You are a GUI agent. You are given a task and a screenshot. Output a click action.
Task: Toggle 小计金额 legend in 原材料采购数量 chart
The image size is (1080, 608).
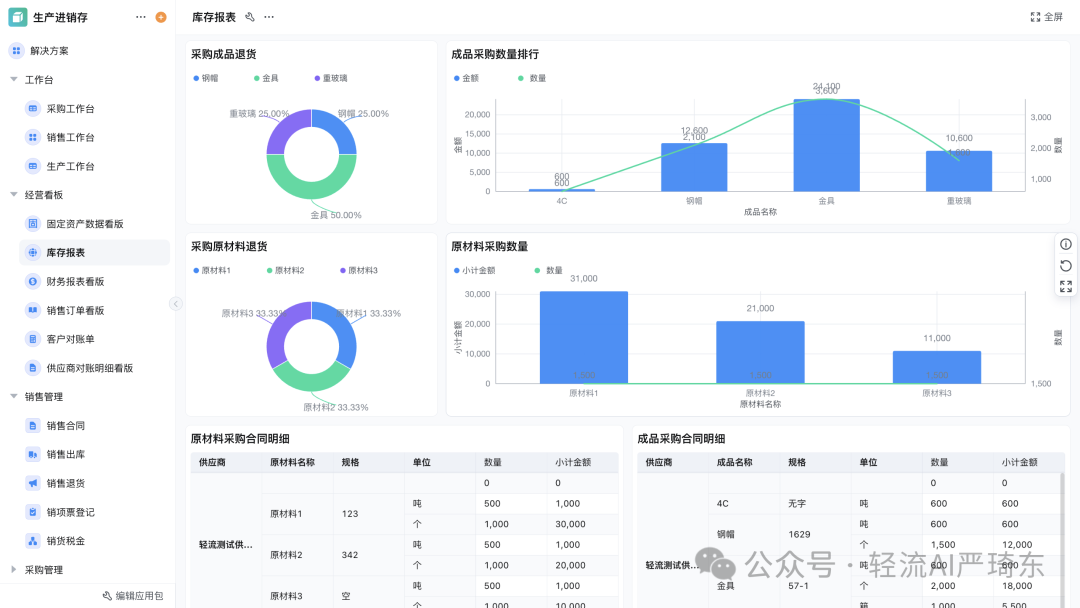(x=475, y=271)
